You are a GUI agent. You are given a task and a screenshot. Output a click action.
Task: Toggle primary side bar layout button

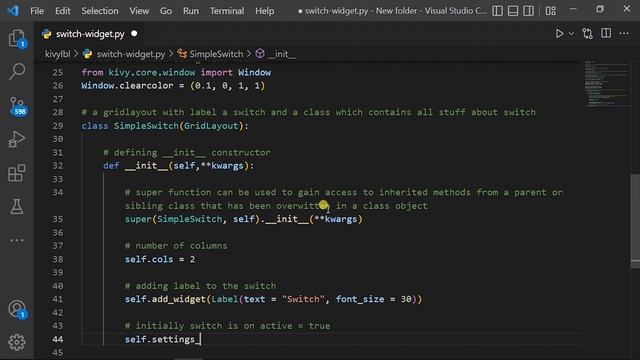497,11
